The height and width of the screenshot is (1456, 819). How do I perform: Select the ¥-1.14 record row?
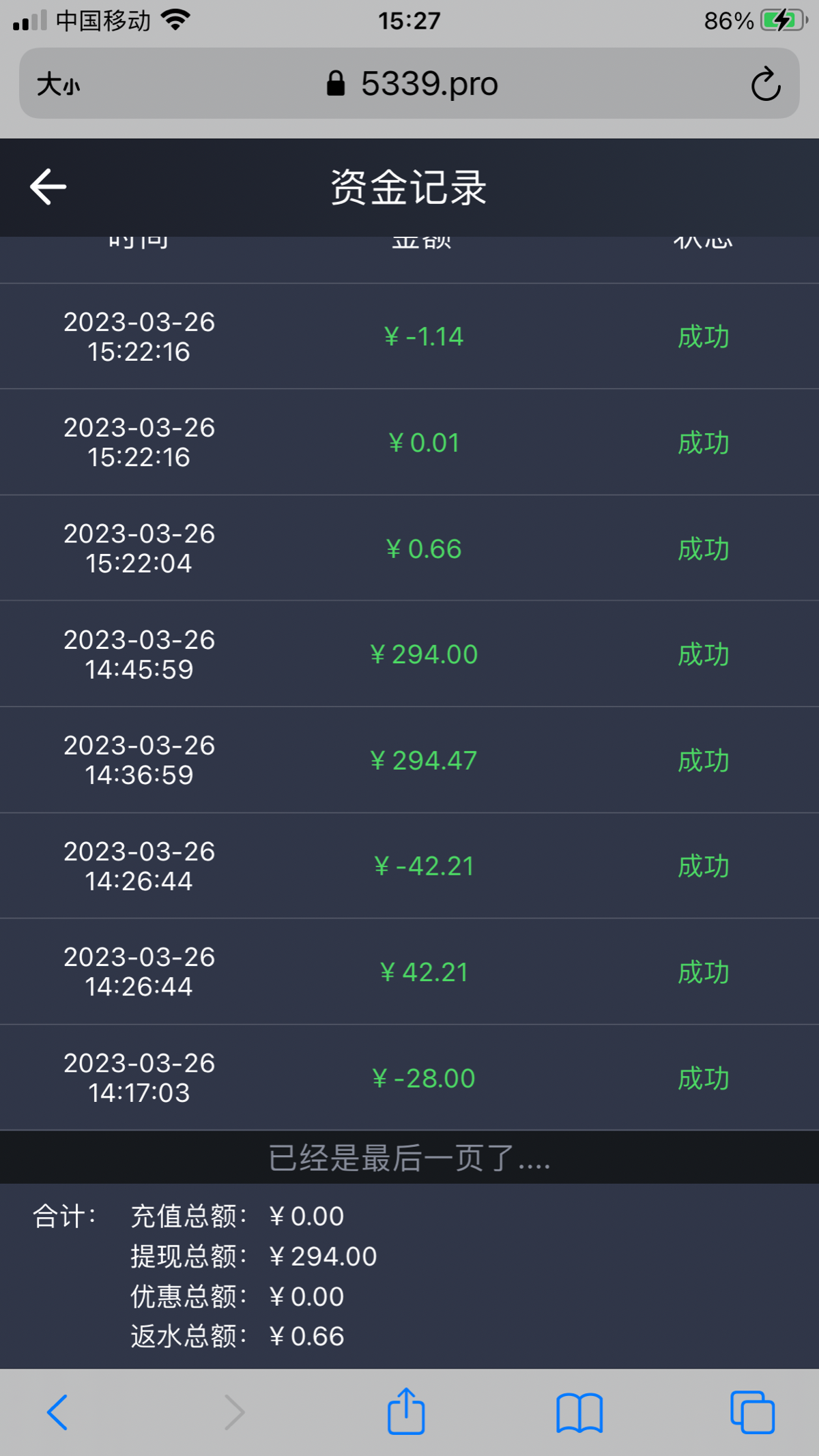423,337
